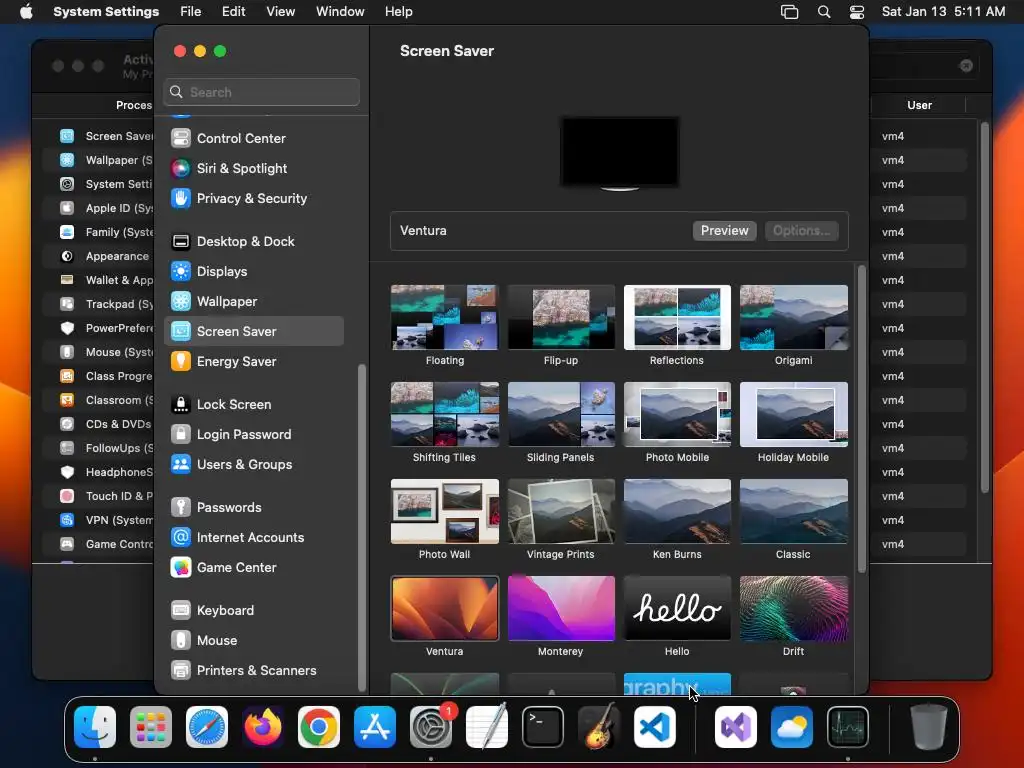Pick the Holiday Mobile screen saver
The width and height of the screenshot is (1024, 768).
click(x=793, y=415)
